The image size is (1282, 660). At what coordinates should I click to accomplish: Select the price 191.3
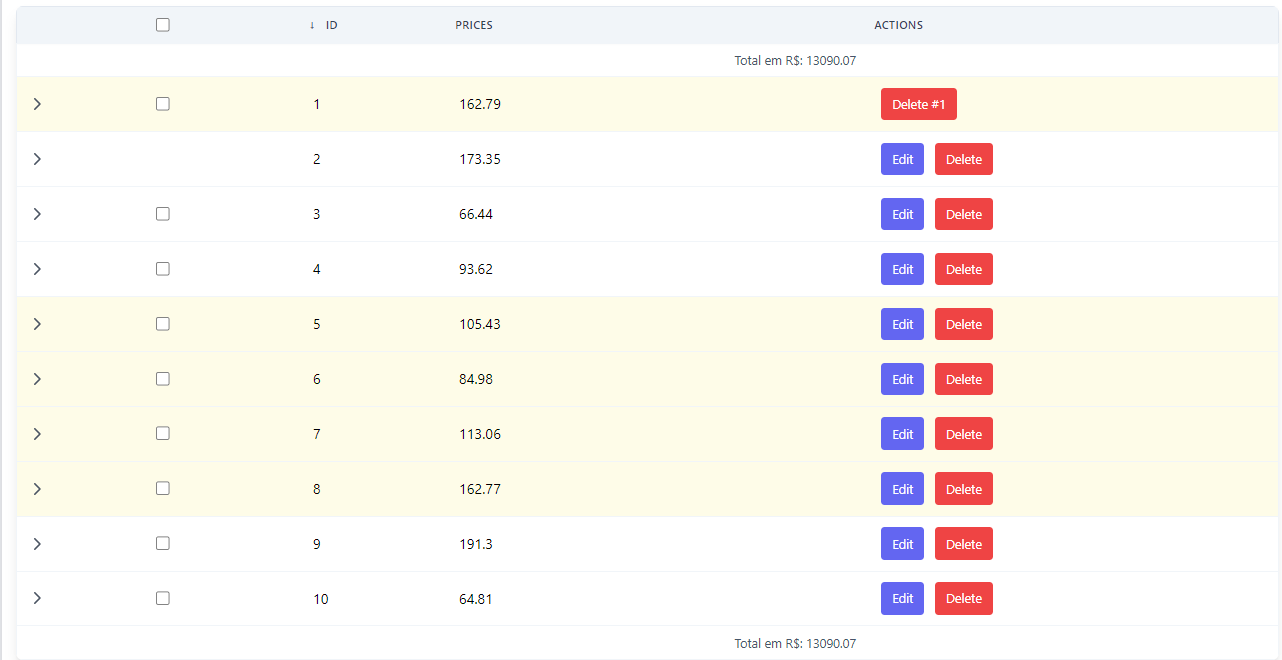476,544
